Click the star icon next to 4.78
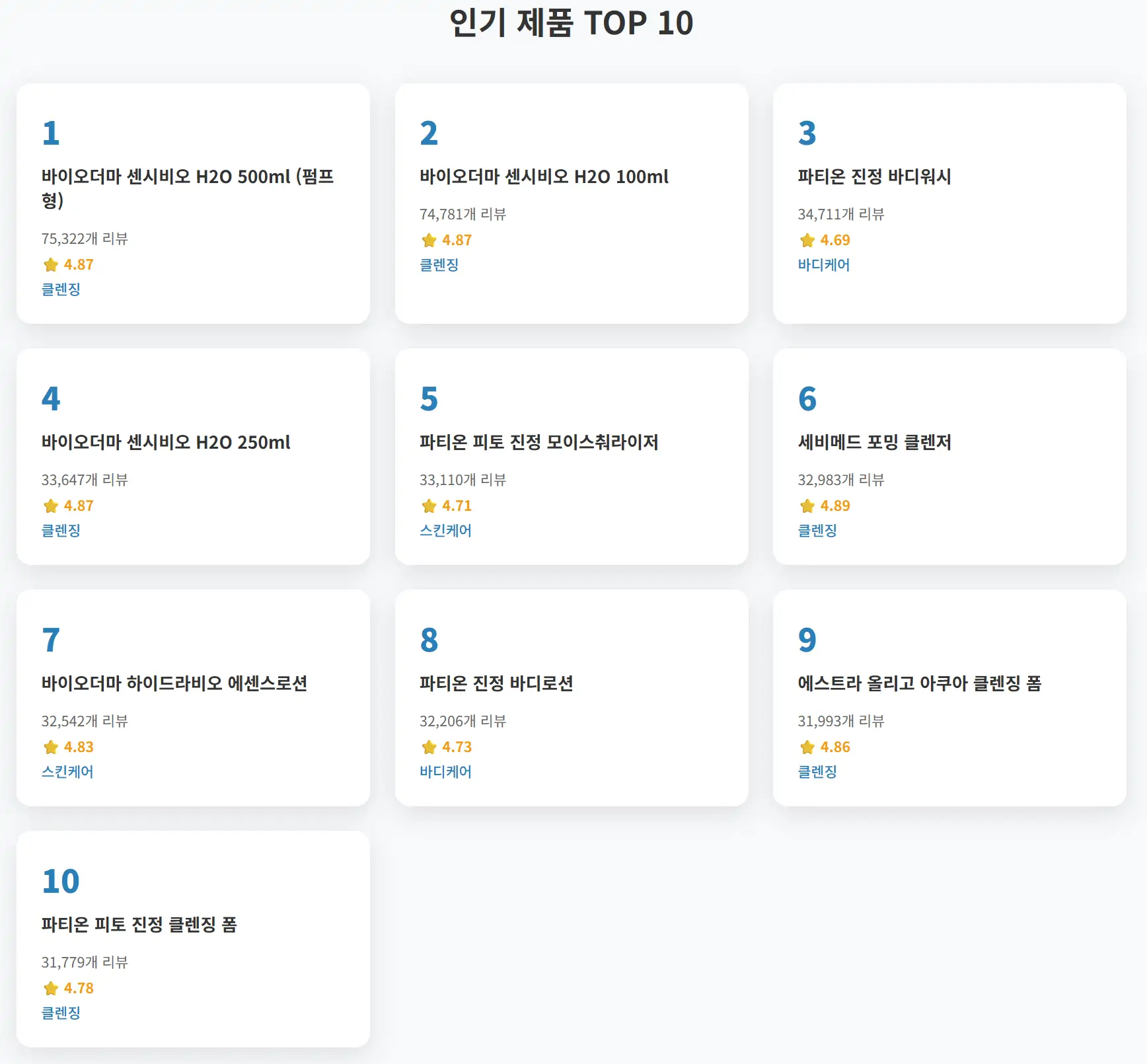The width and height of the screenshot is (1147, 1064). click(x=51, y=989)
